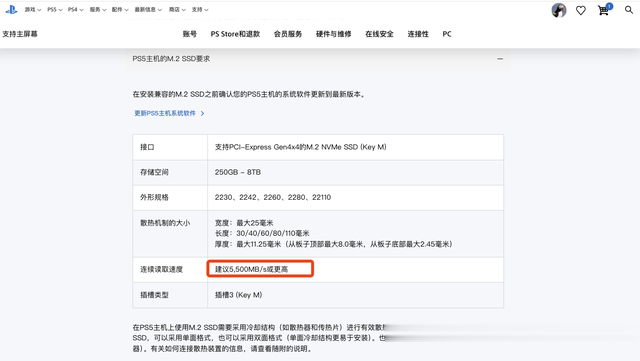Open the PS Store和退款 tab
The height and width of the screenshot is (361, 640).
coord(235,34)
